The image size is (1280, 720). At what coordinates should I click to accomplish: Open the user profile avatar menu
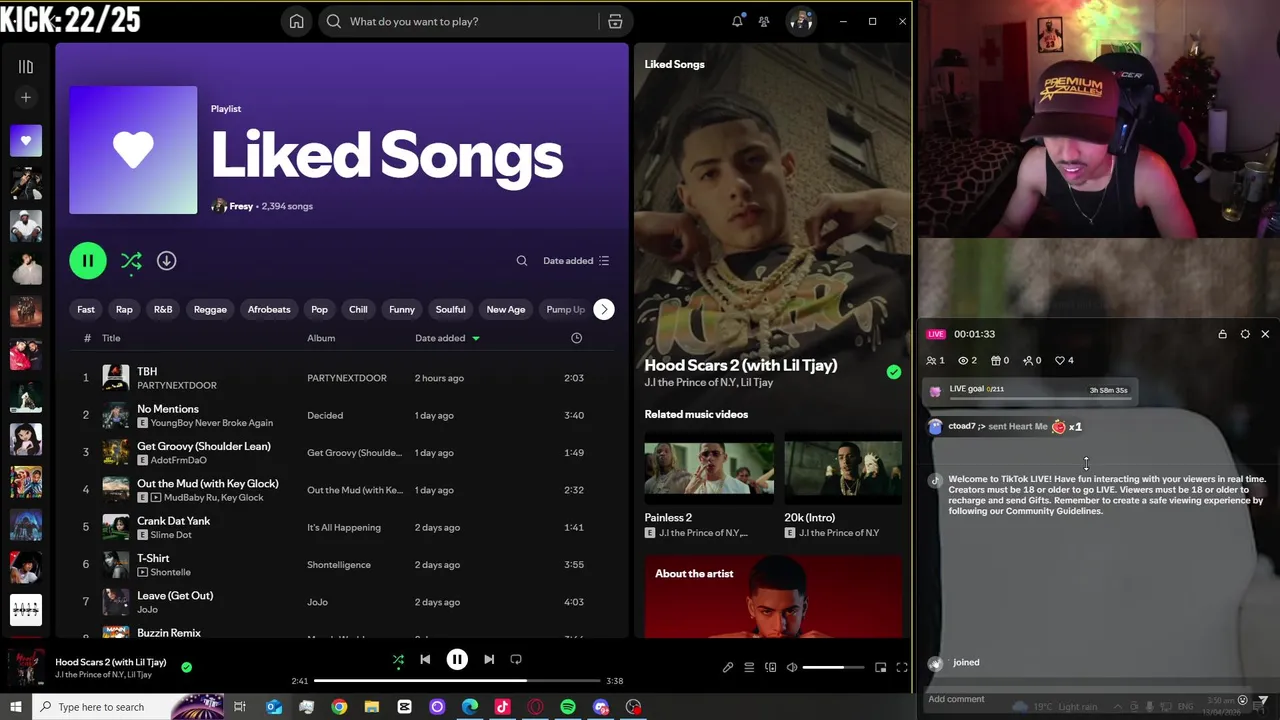(800, 21)
